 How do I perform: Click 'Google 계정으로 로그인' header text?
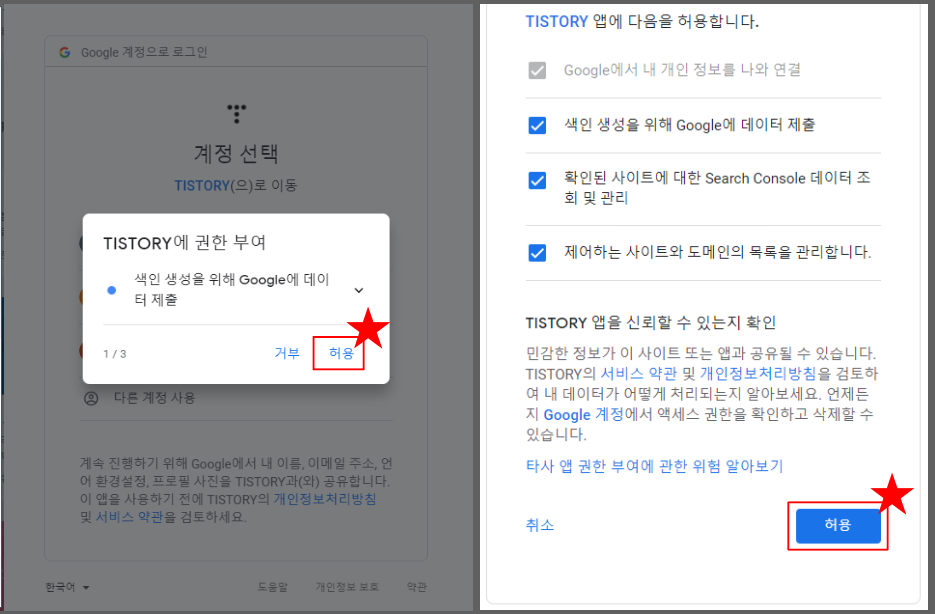point(144,52)
